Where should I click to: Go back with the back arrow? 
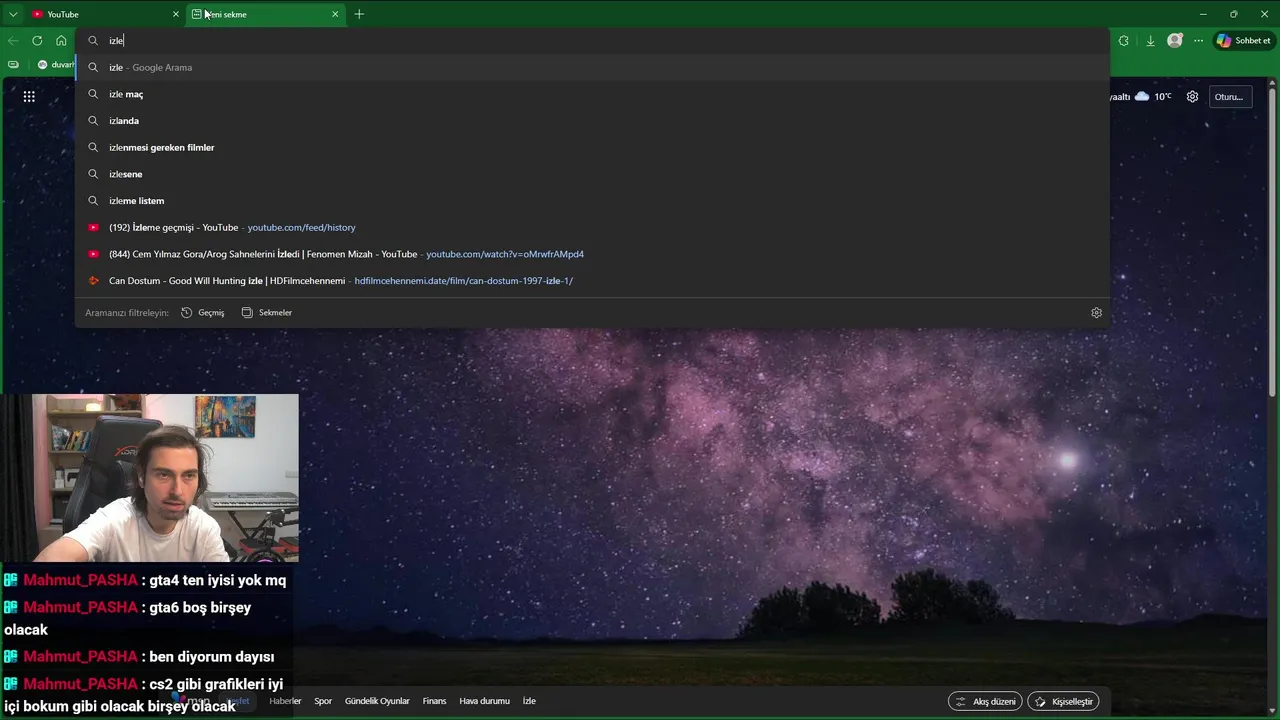click(x=13, y=41)
